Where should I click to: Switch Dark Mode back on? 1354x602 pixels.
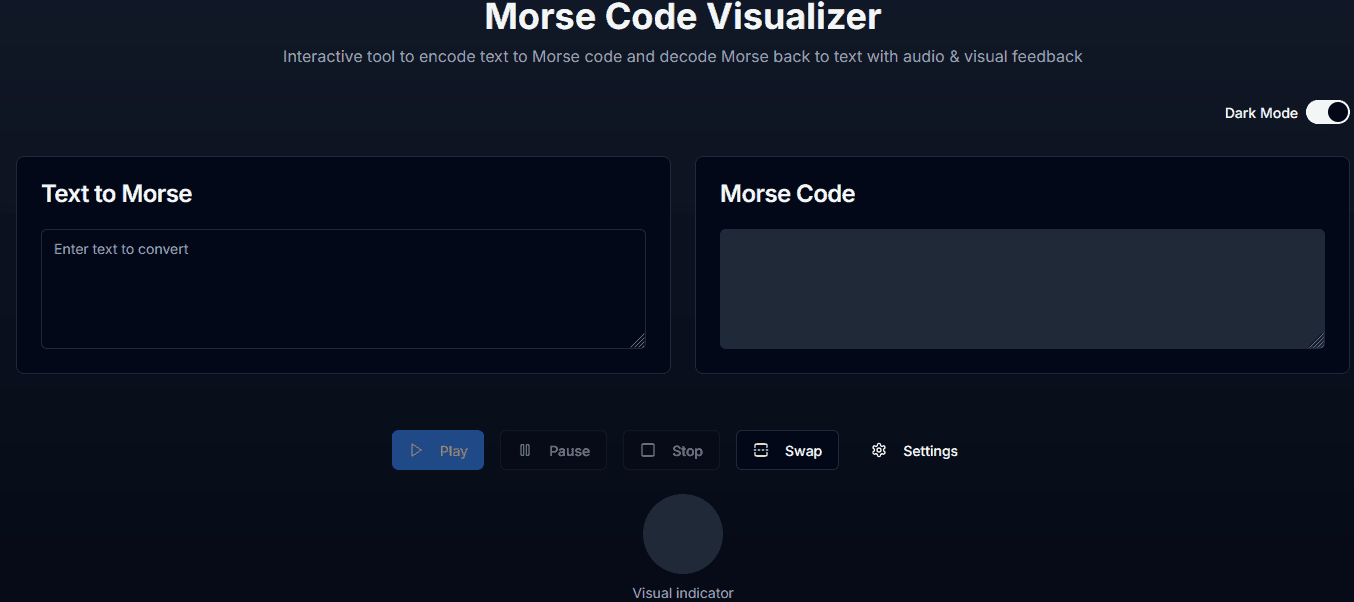(x=1327, y=112)
